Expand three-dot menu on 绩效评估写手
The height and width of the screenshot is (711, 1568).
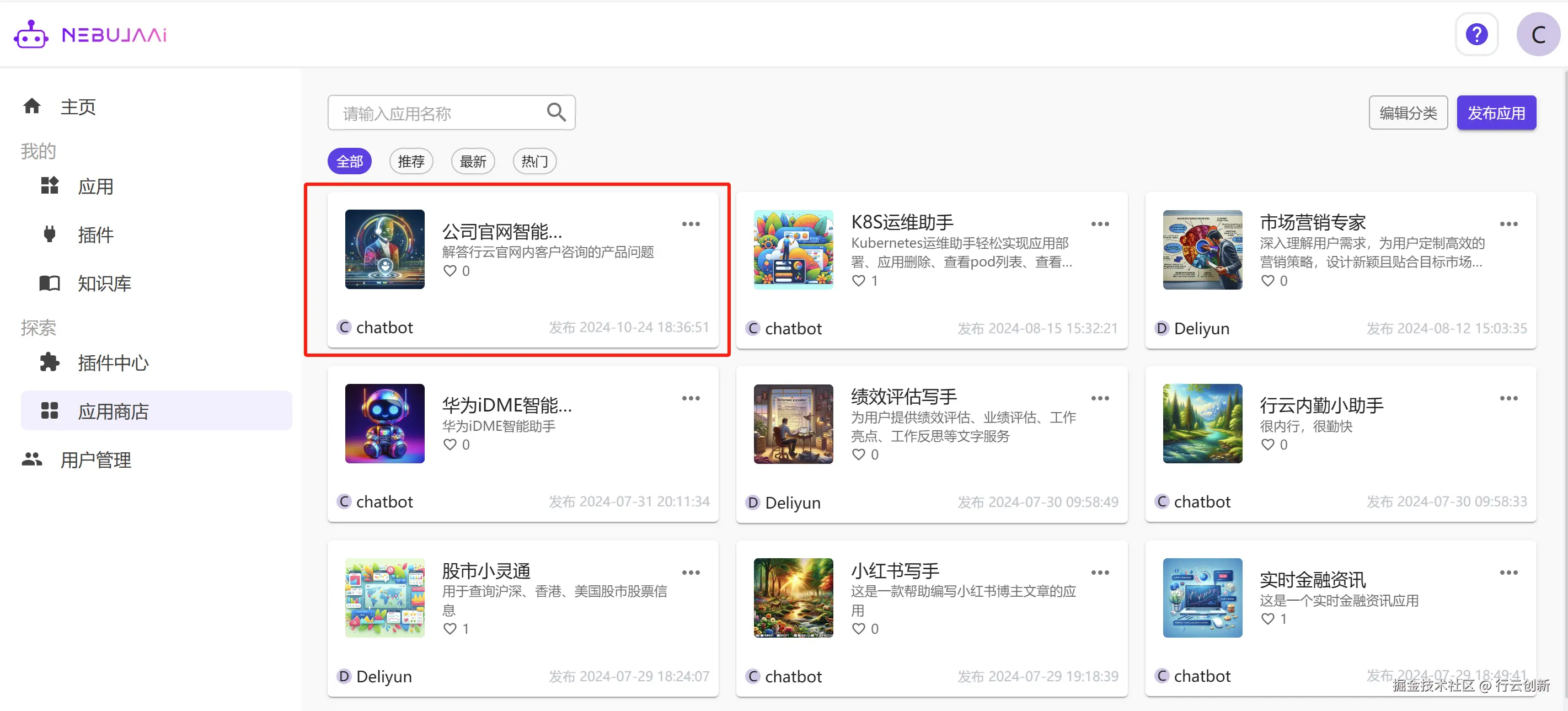[1099, 398]
